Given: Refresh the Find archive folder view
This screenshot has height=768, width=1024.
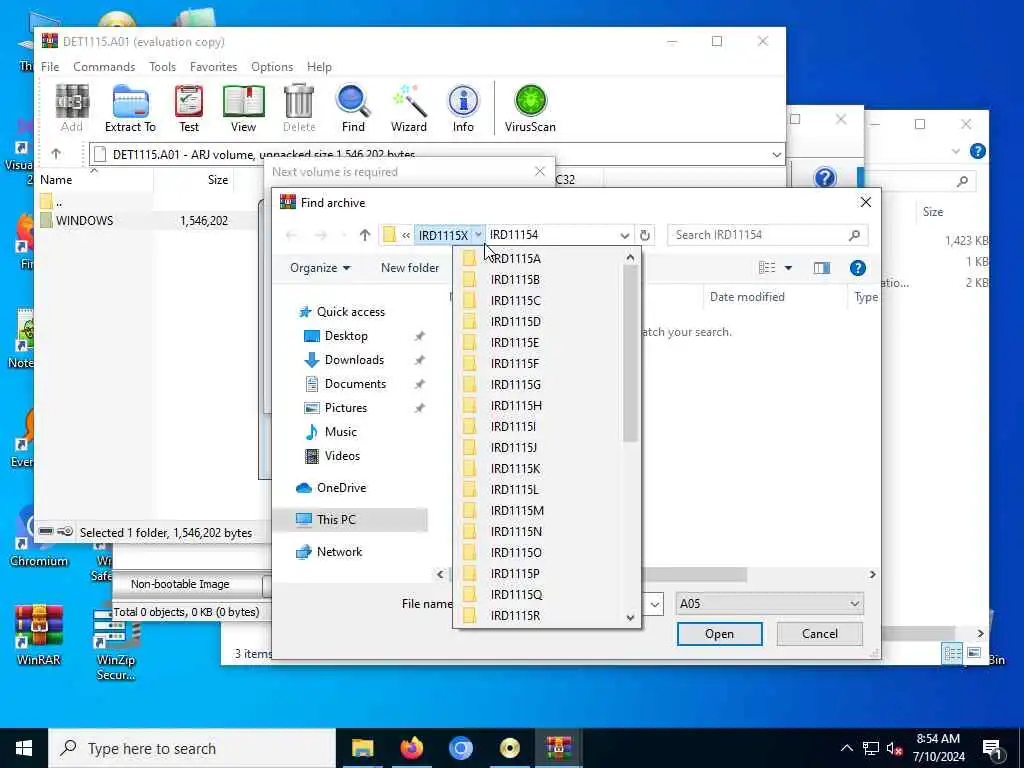Looking at the screenshot, I should [x=645, y=235].
